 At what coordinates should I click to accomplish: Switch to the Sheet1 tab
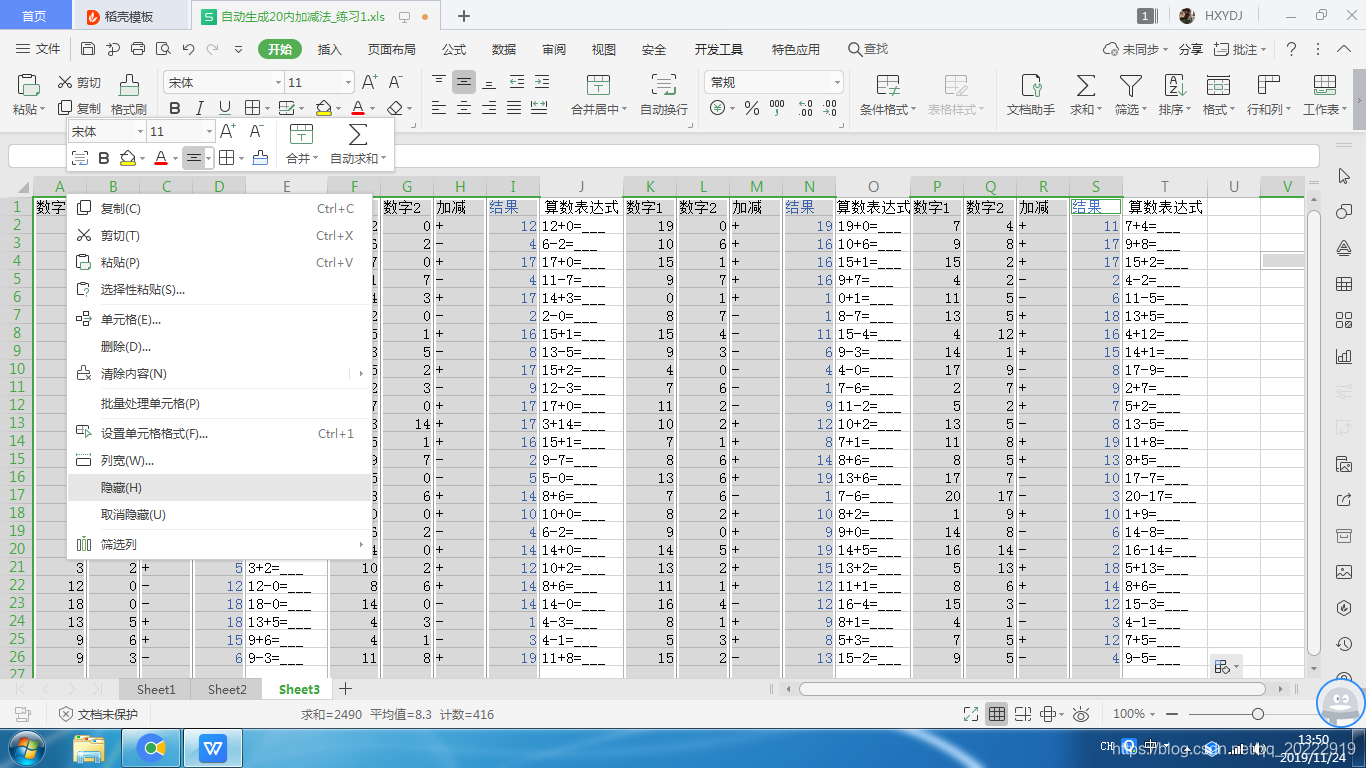pos(156,689)
